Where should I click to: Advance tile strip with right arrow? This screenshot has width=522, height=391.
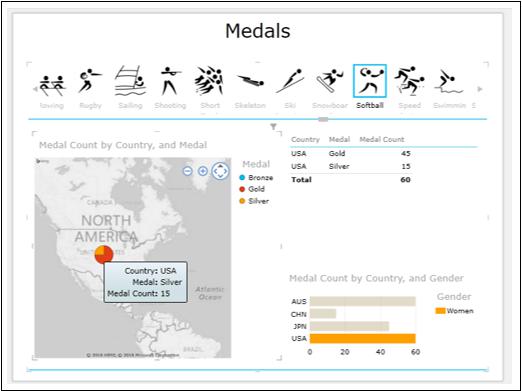point(480,89)
